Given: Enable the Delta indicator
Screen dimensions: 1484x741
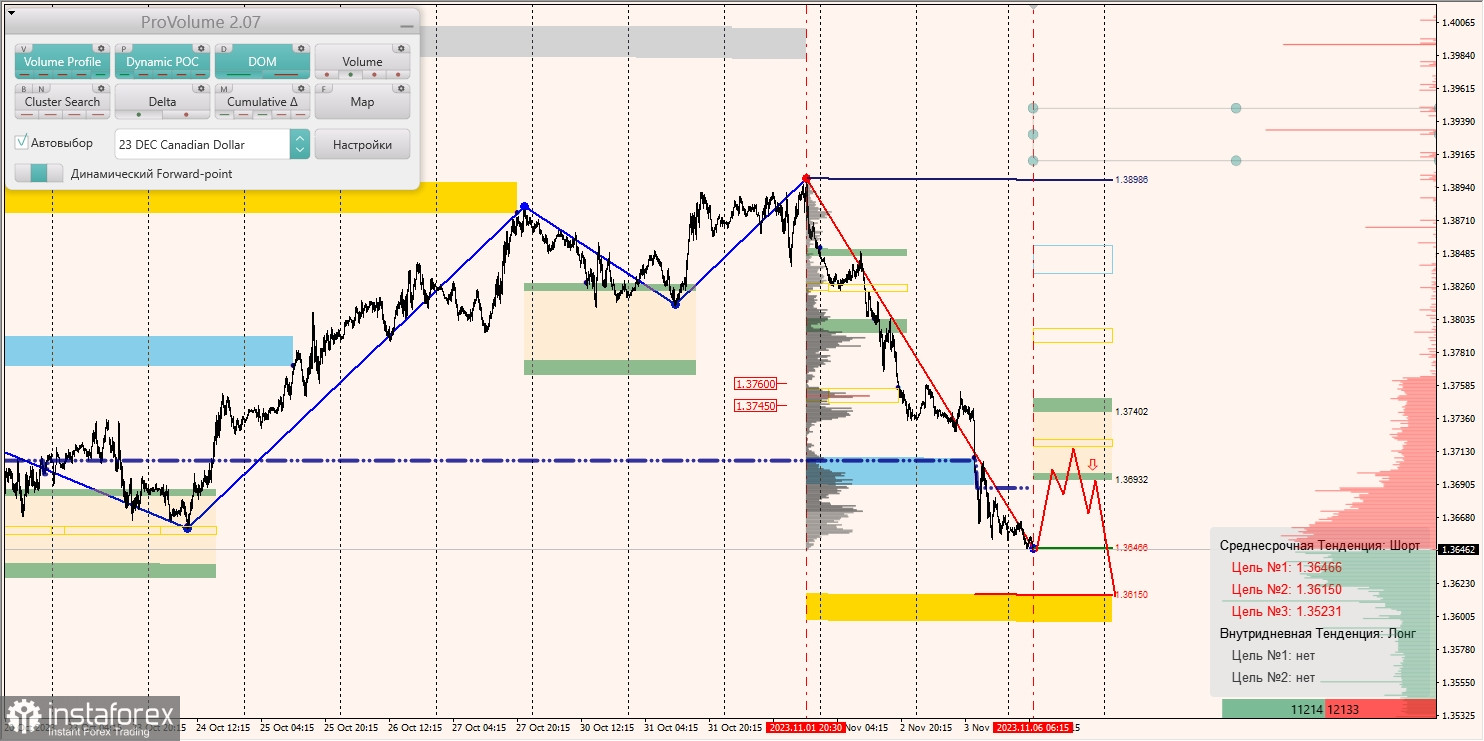Looking at the screenshot, I should [x=162, y=102].
